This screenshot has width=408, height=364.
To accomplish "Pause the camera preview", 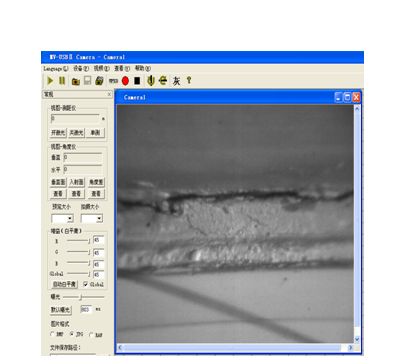I will point(62,81).
